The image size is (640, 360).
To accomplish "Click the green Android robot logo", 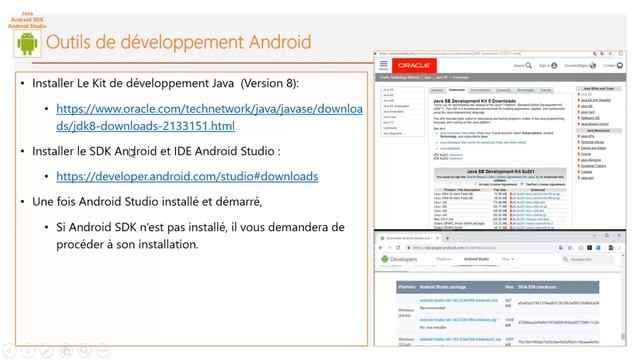I will pyautogui.click(x=27, y=43).
